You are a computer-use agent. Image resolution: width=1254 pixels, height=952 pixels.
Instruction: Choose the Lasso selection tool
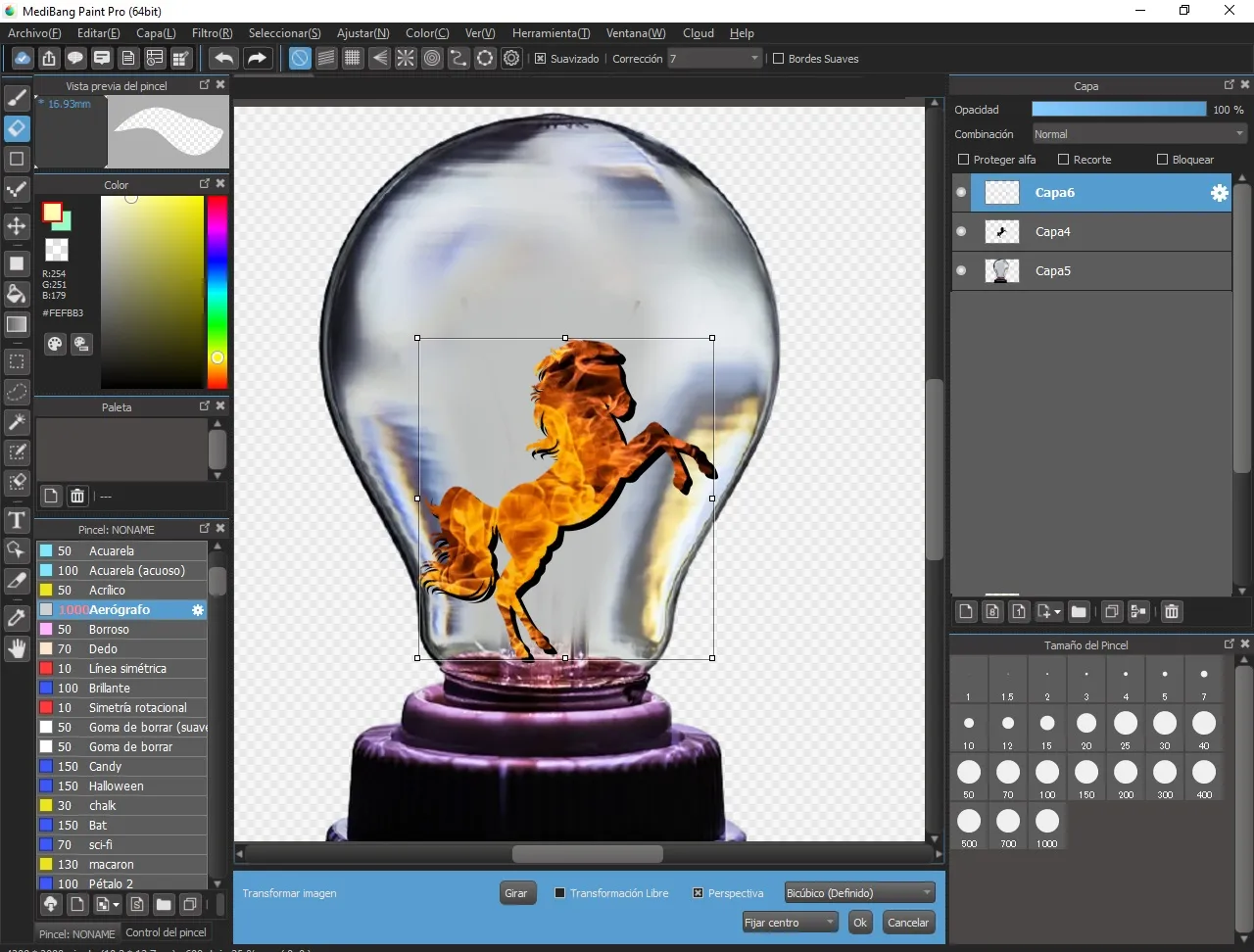pyautogui.click(x=17, y=392)
